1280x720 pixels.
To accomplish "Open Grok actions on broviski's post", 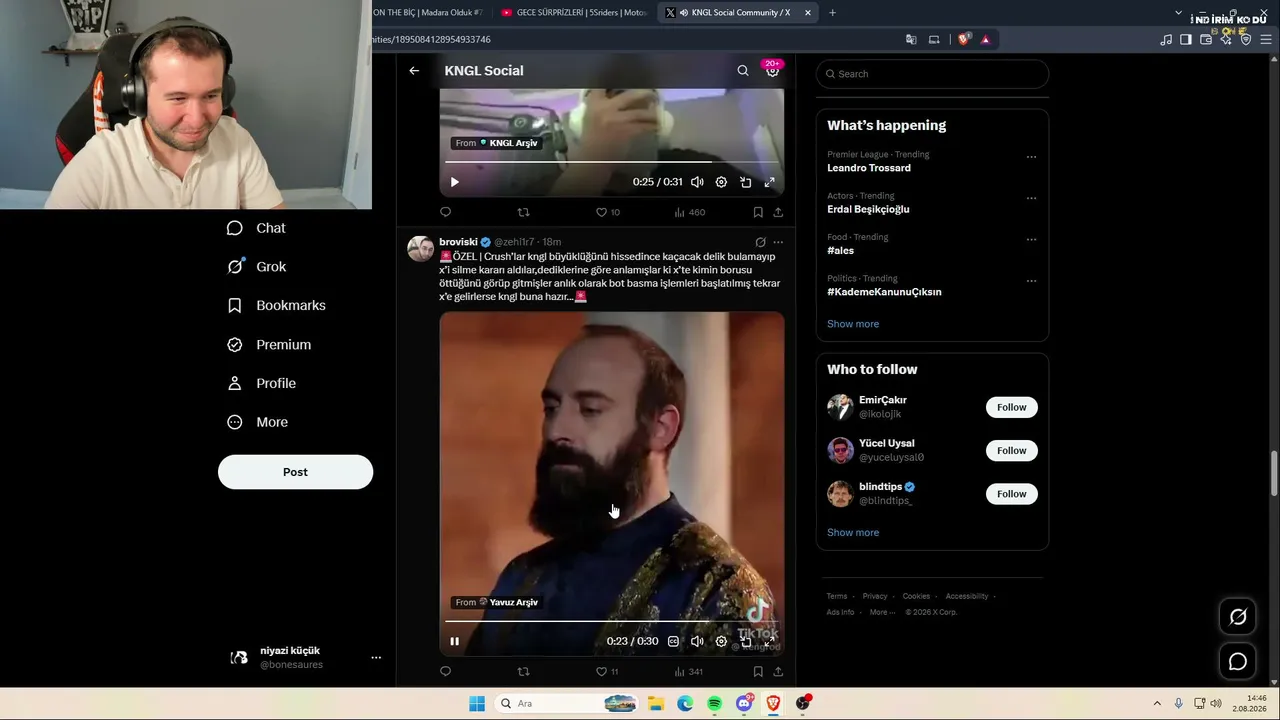I will coord(760,242).
